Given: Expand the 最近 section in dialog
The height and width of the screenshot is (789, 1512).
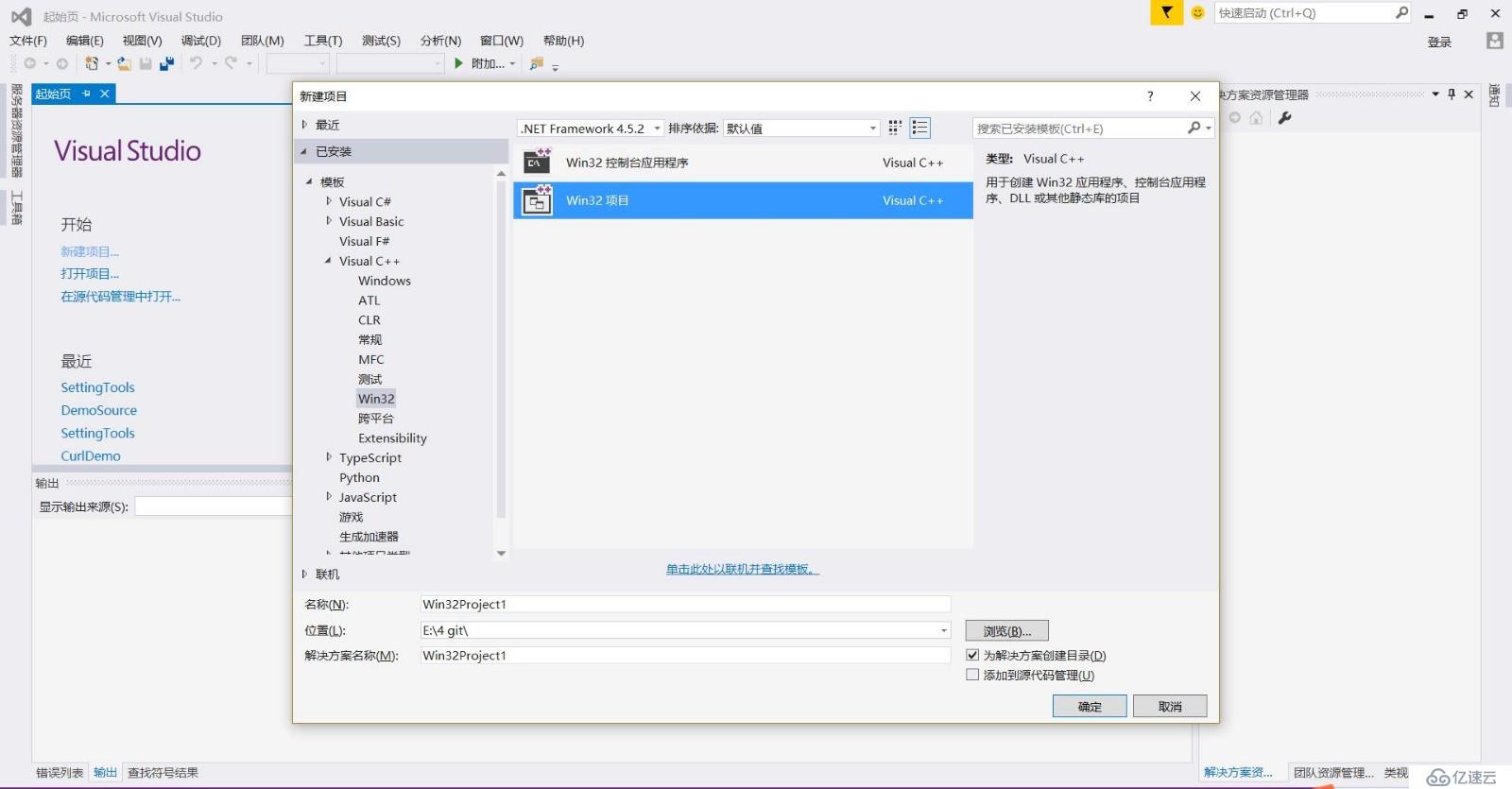Looking at the screenshot, I should [x=304, y=125].
